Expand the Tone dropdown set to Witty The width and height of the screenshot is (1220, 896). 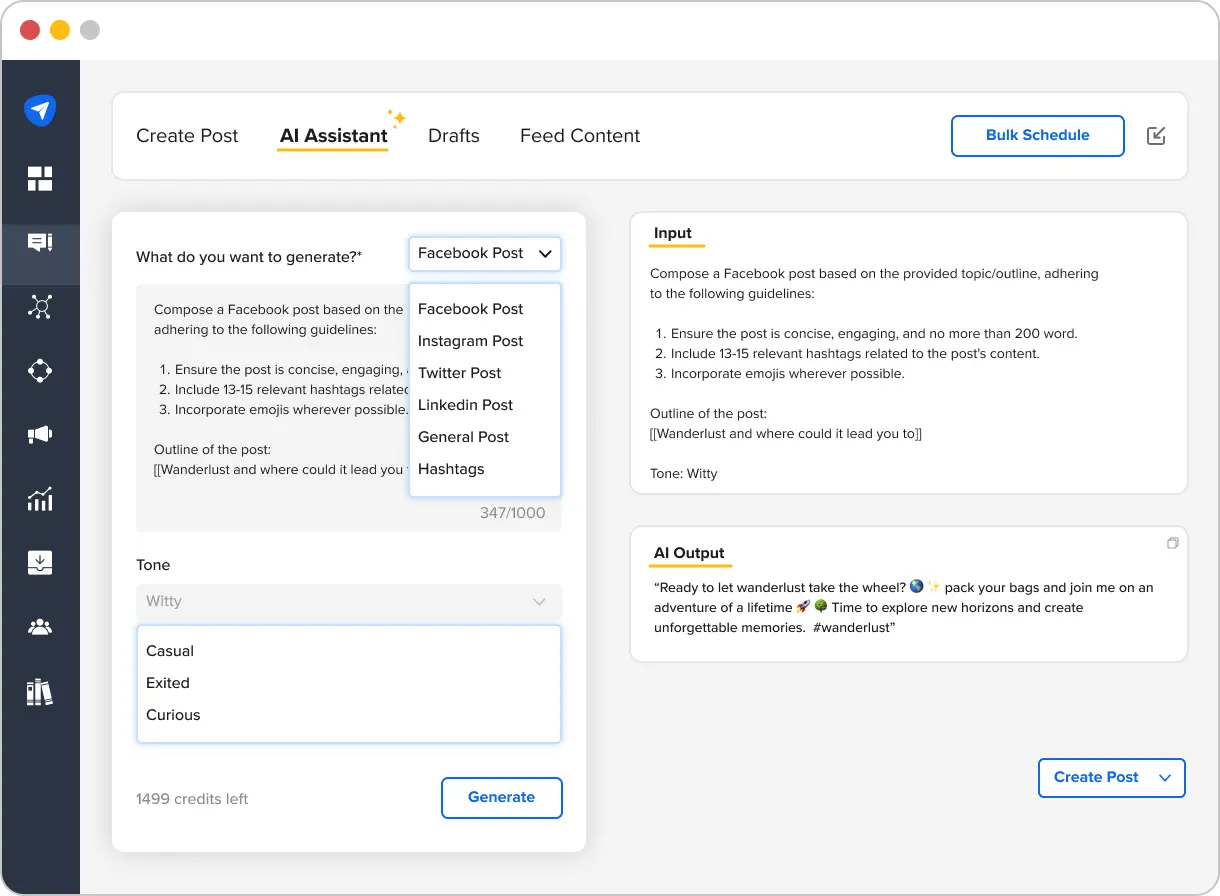(348, 601)
